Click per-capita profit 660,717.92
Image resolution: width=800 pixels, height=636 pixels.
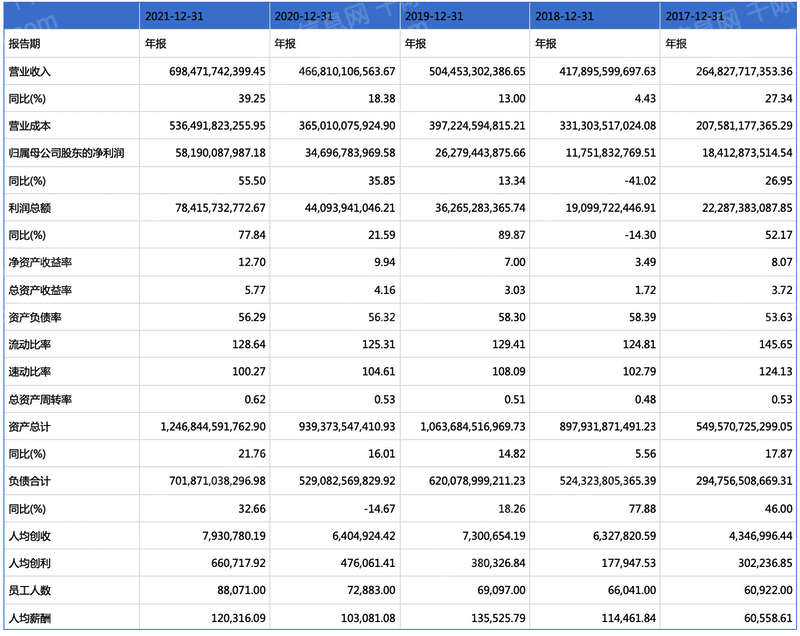pyautogui.click(x=238, y=564)
